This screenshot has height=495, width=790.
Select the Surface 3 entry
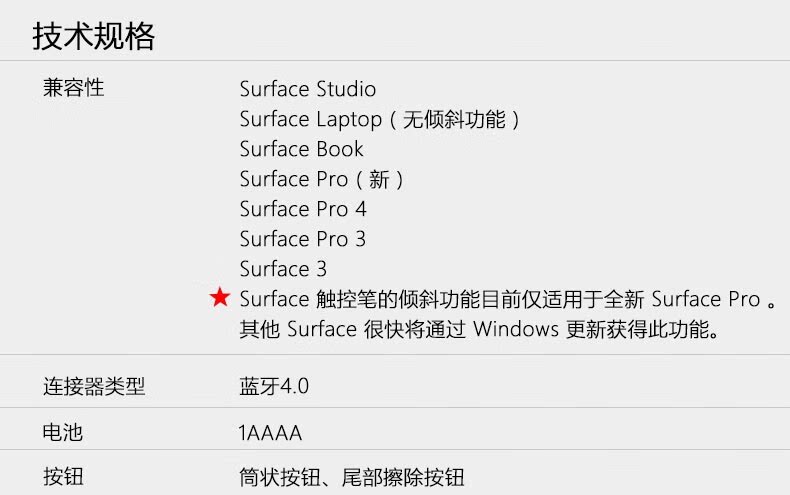pyautogui.click(x=283, y=269)
